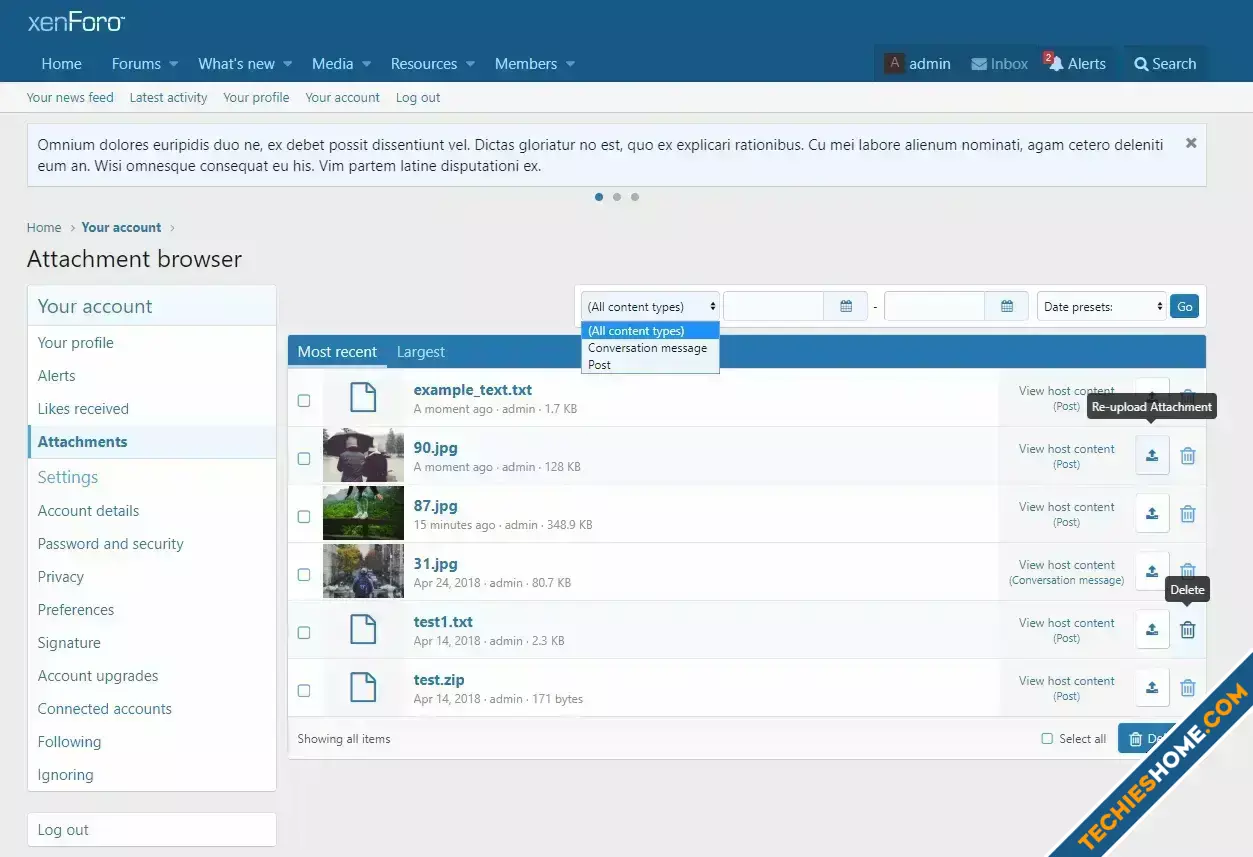
Task: Open the Date presets dropdown
Action: [x=1102, y=307]
